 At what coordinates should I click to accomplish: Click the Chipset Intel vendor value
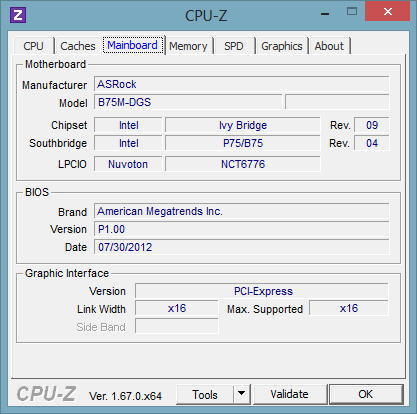pos(128,125)
